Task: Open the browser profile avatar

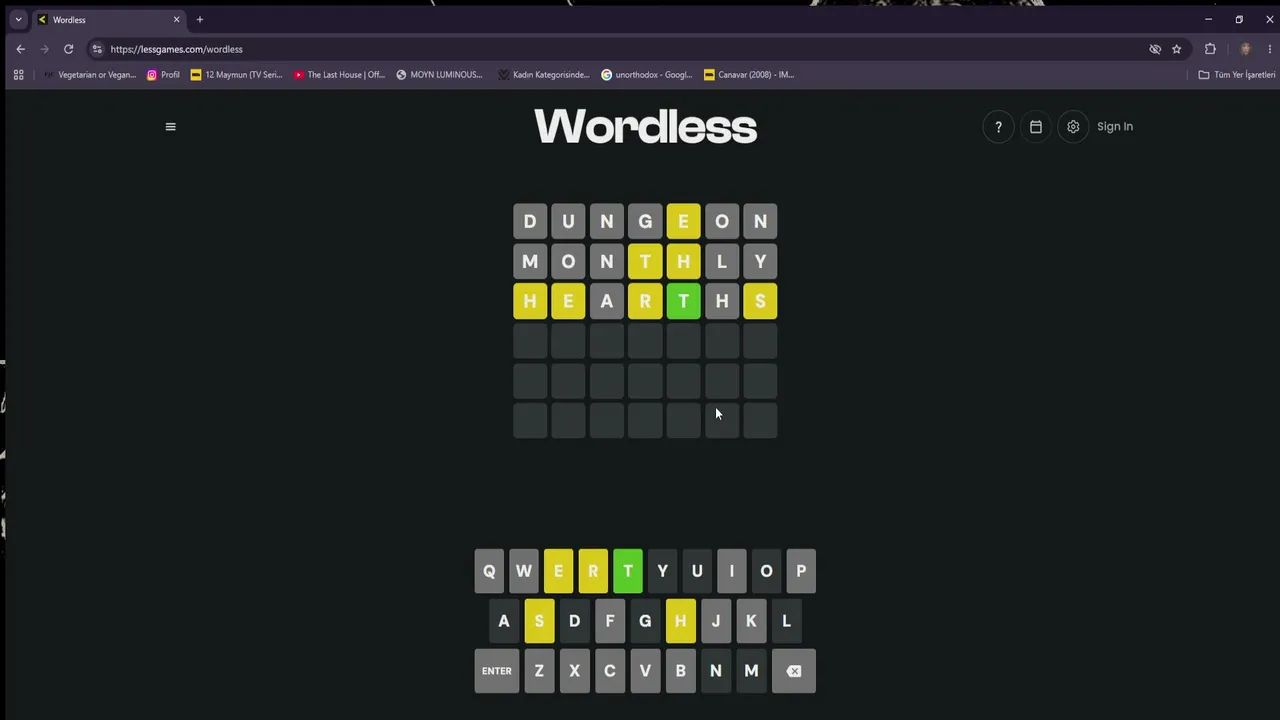Action: 1245,49
